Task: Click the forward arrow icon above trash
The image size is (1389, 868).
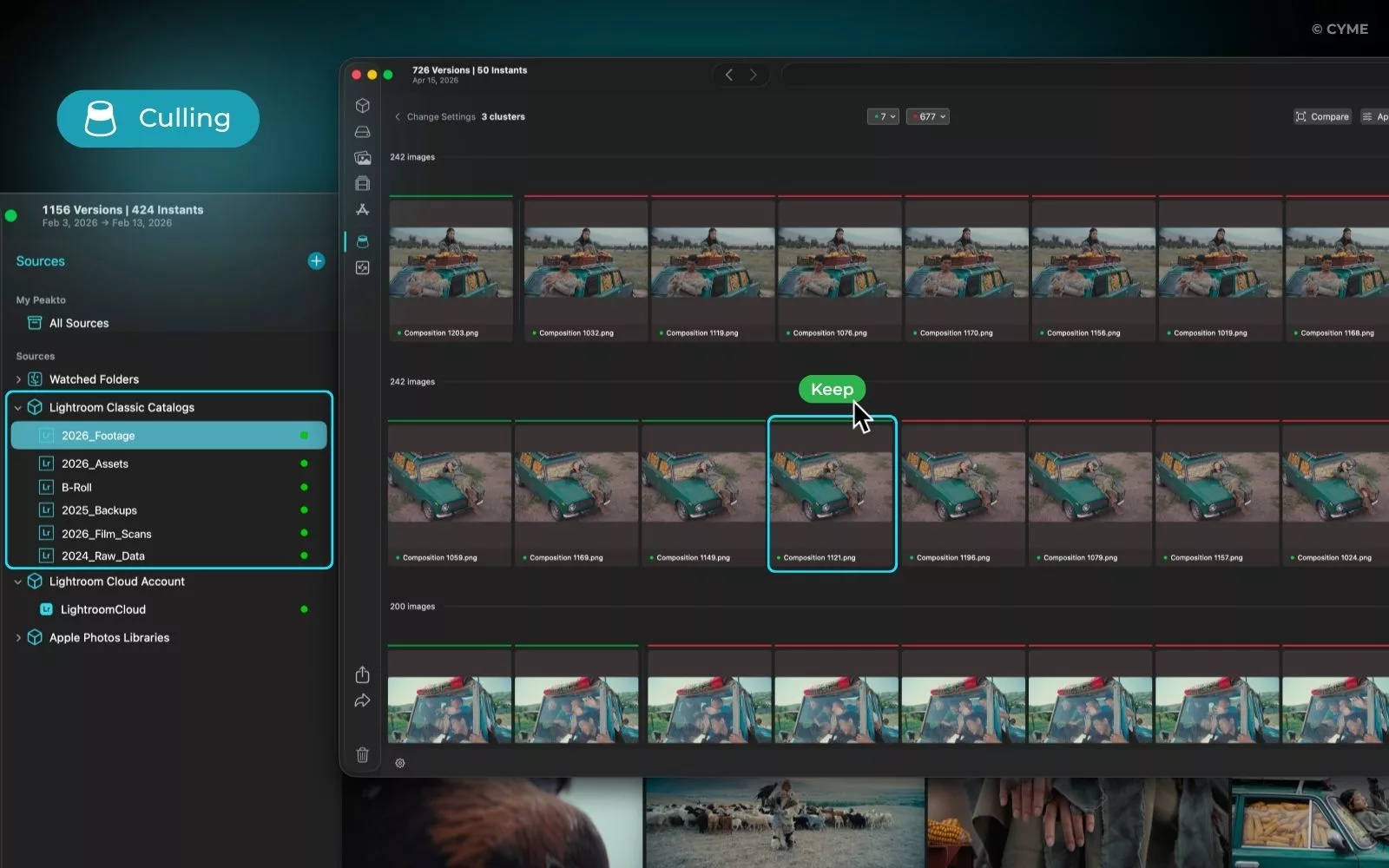Action: (x=363, y=701)
